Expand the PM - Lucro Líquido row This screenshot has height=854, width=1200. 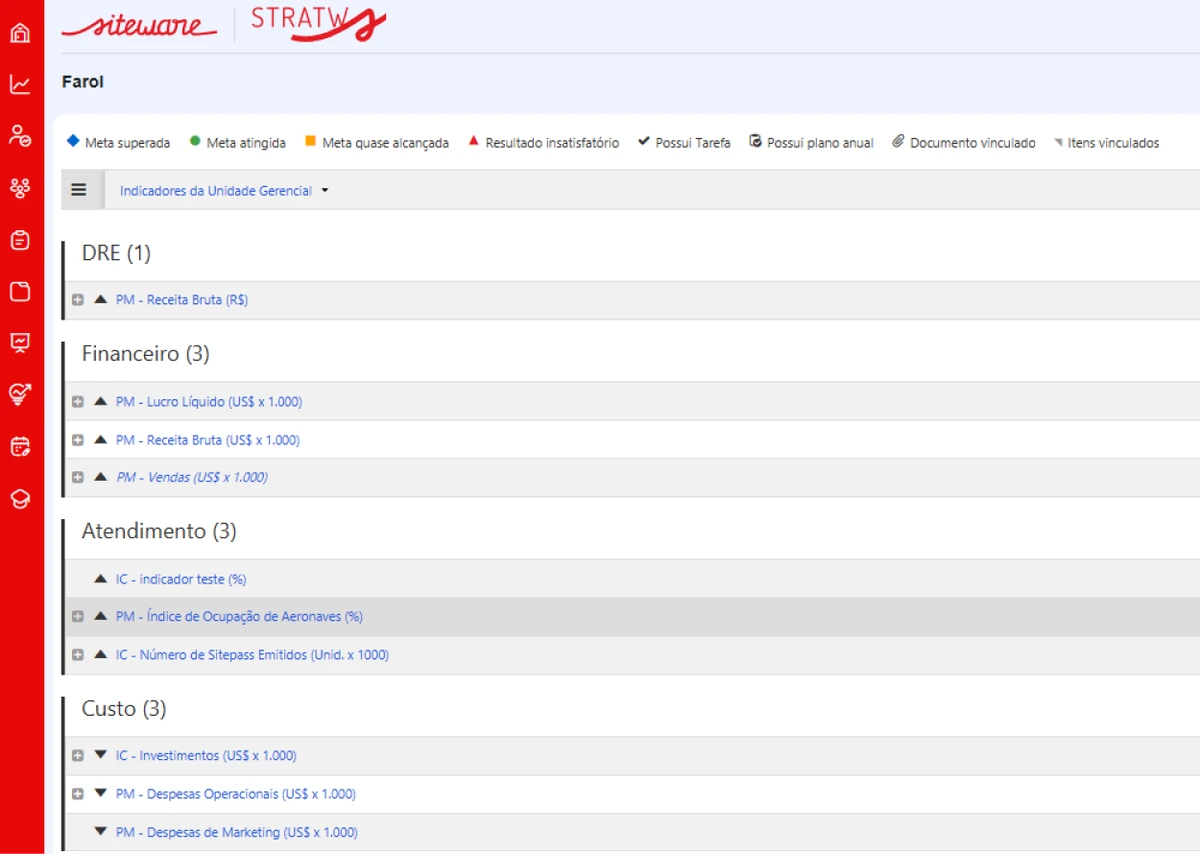78,402
